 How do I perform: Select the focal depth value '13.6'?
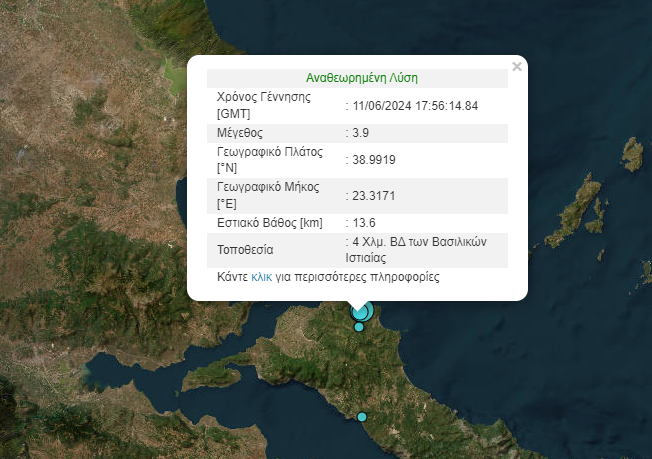pos(364,223)
